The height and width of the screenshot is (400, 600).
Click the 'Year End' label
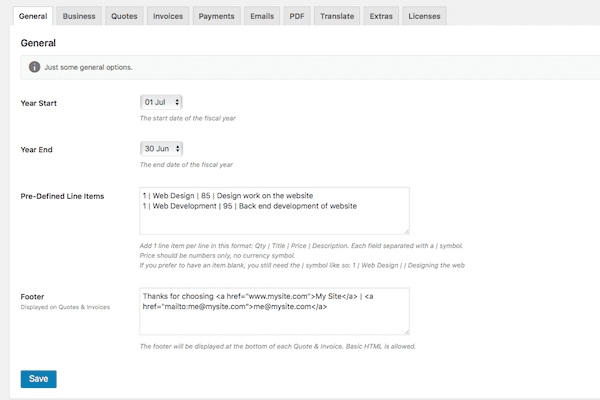(x=36, y=150)
